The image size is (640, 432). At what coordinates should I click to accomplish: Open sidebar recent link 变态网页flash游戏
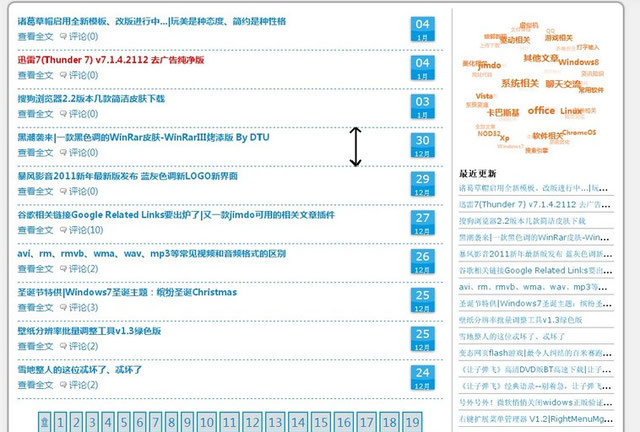[534, 353]
